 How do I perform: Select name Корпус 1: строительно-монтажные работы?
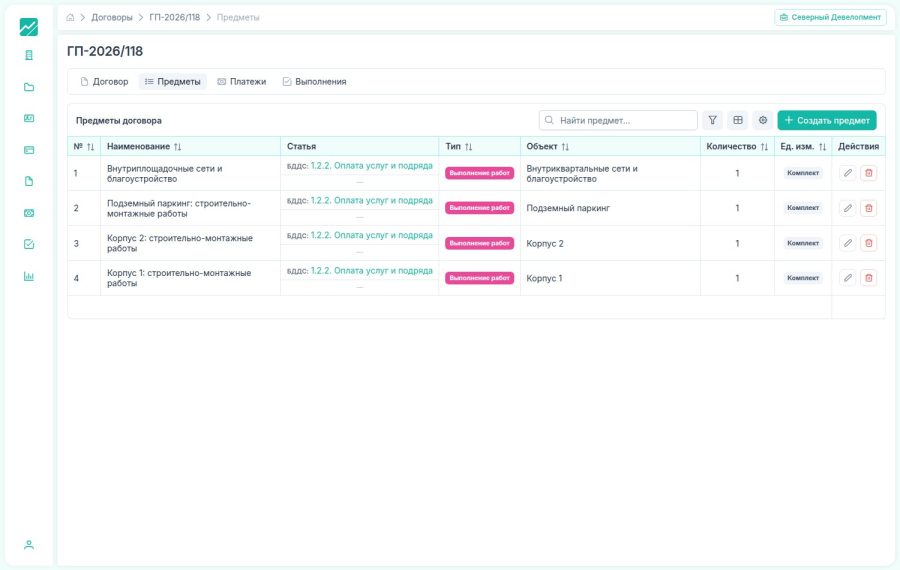[x=179, y=278]
